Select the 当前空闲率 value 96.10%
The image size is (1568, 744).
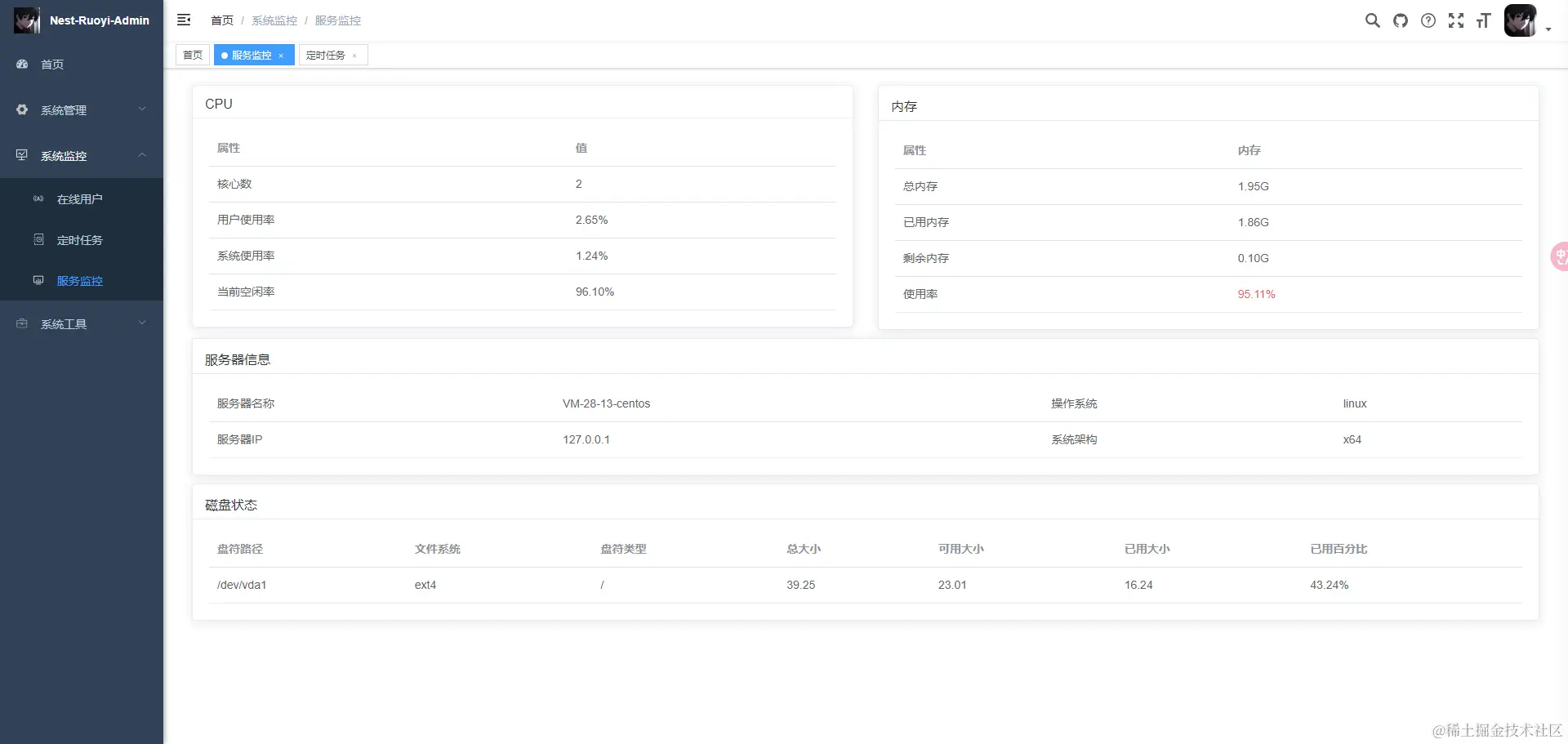click(595, 292)
